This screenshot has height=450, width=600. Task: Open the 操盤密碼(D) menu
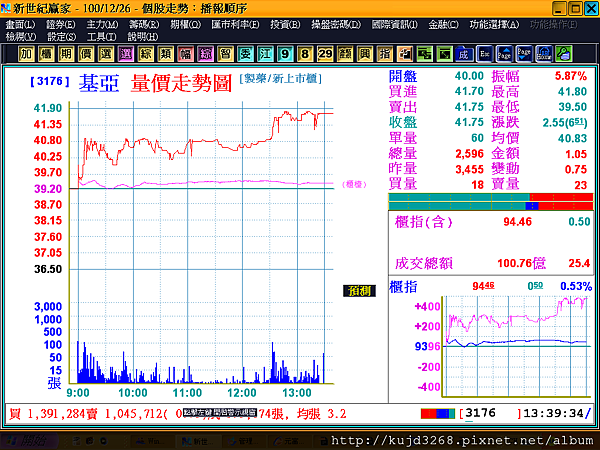click(x=336, y=25)
